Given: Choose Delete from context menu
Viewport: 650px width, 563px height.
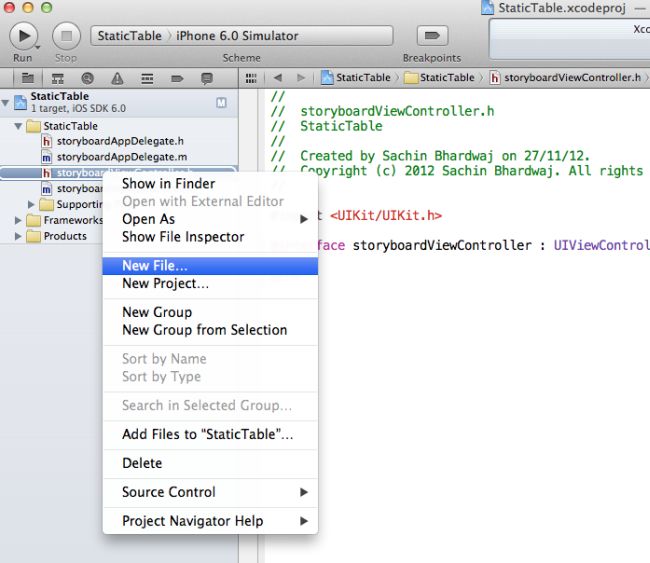Looking at the screenshot, I should (x=210, y=463).
